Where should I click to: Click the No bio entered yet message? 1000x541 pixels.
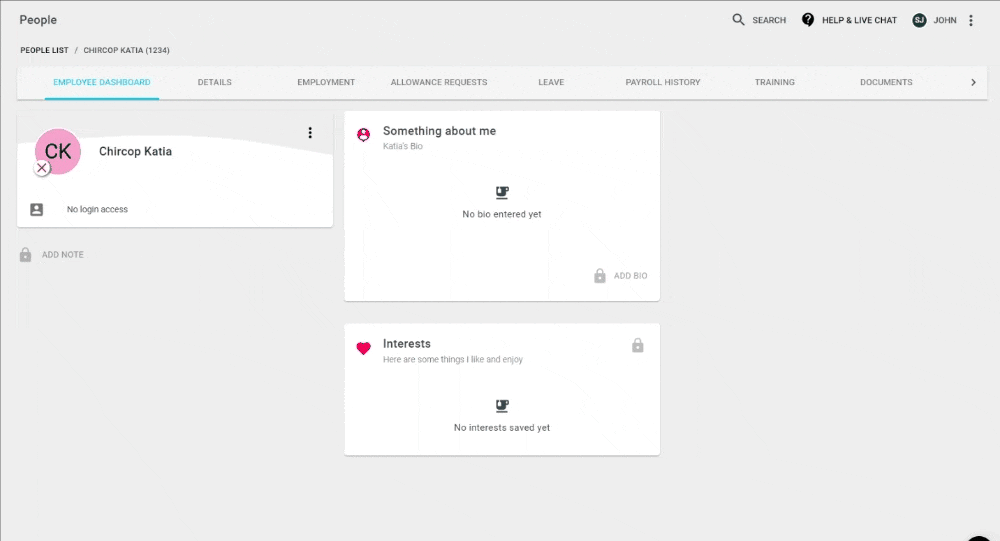click(502, 214)
